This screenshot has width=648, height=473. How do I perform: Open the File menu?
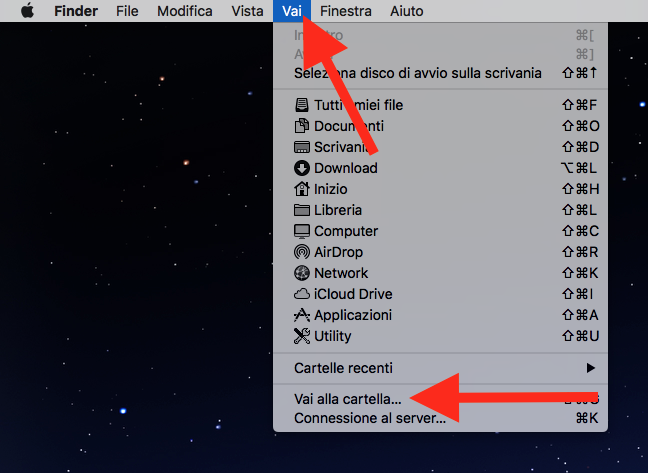tap(127, 11)
